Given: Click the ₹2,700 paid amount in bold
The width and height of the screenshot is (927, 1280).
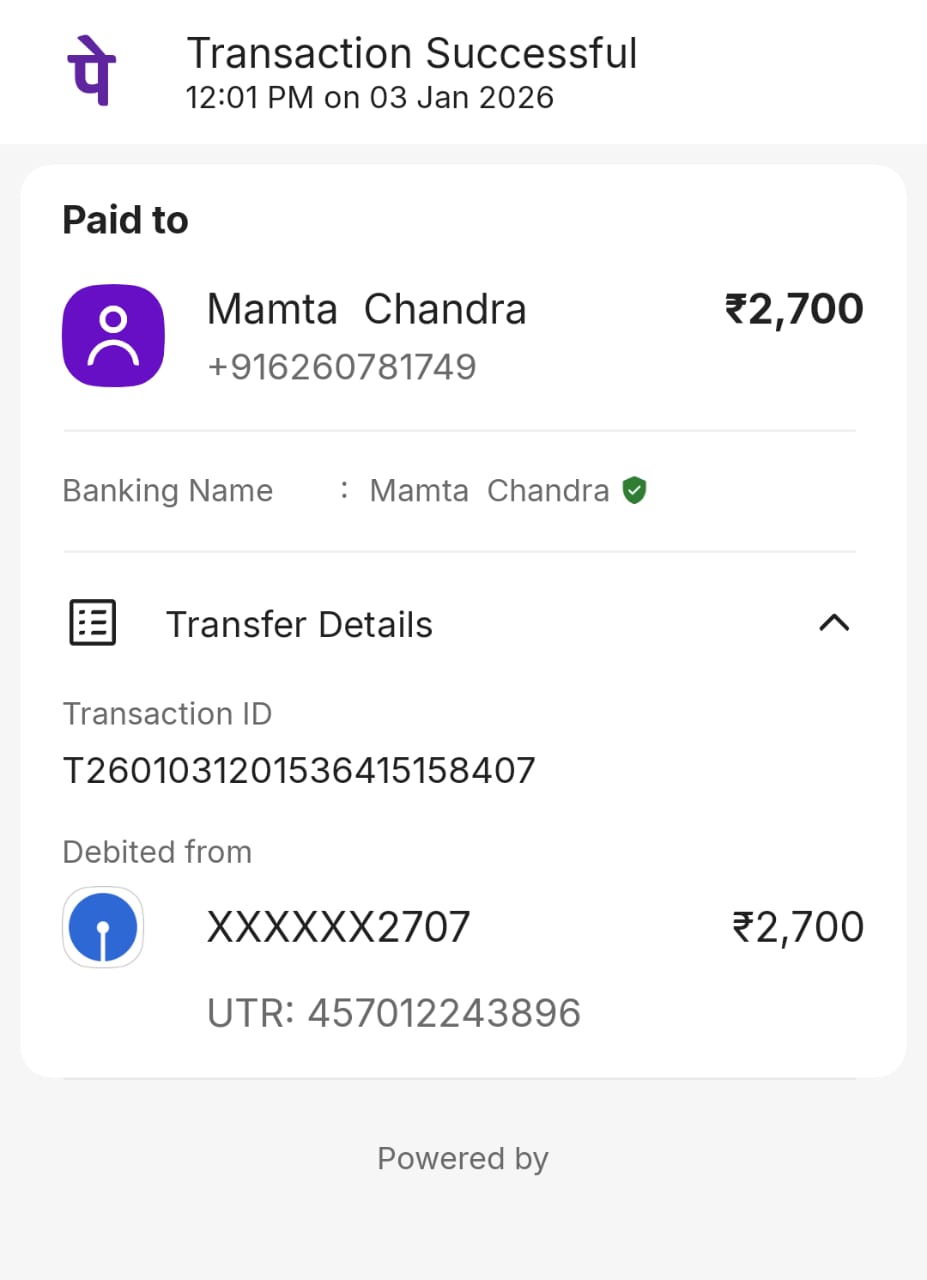Looking at the screenshot, I should (794, 309).
